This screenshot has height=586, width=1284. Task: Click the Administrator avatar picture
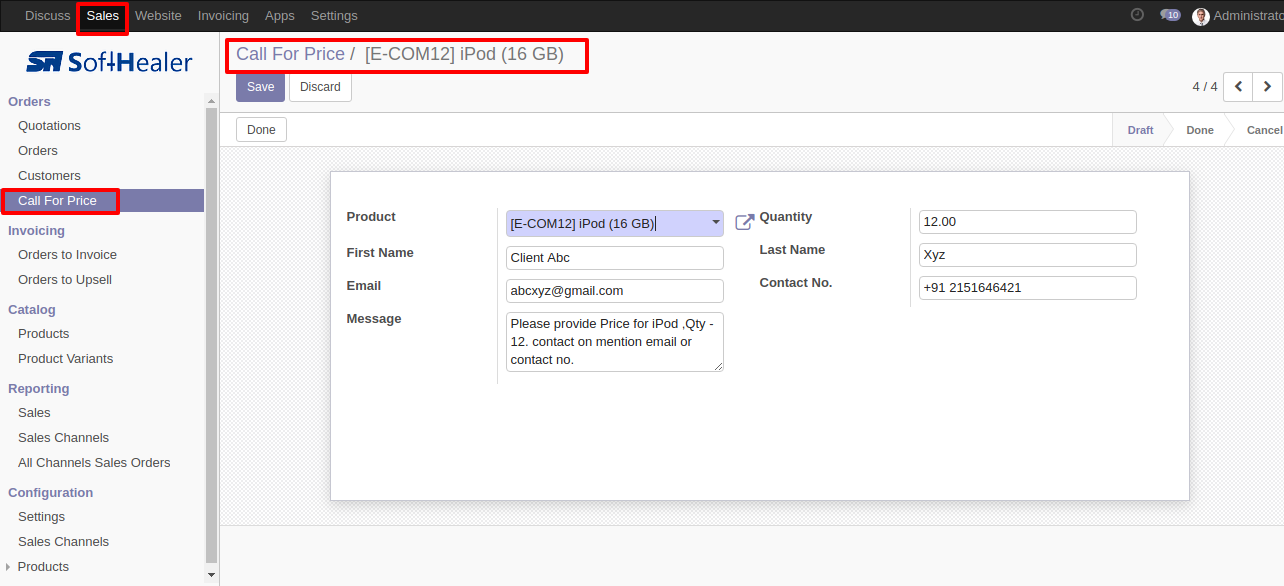tap(1201, 16)
